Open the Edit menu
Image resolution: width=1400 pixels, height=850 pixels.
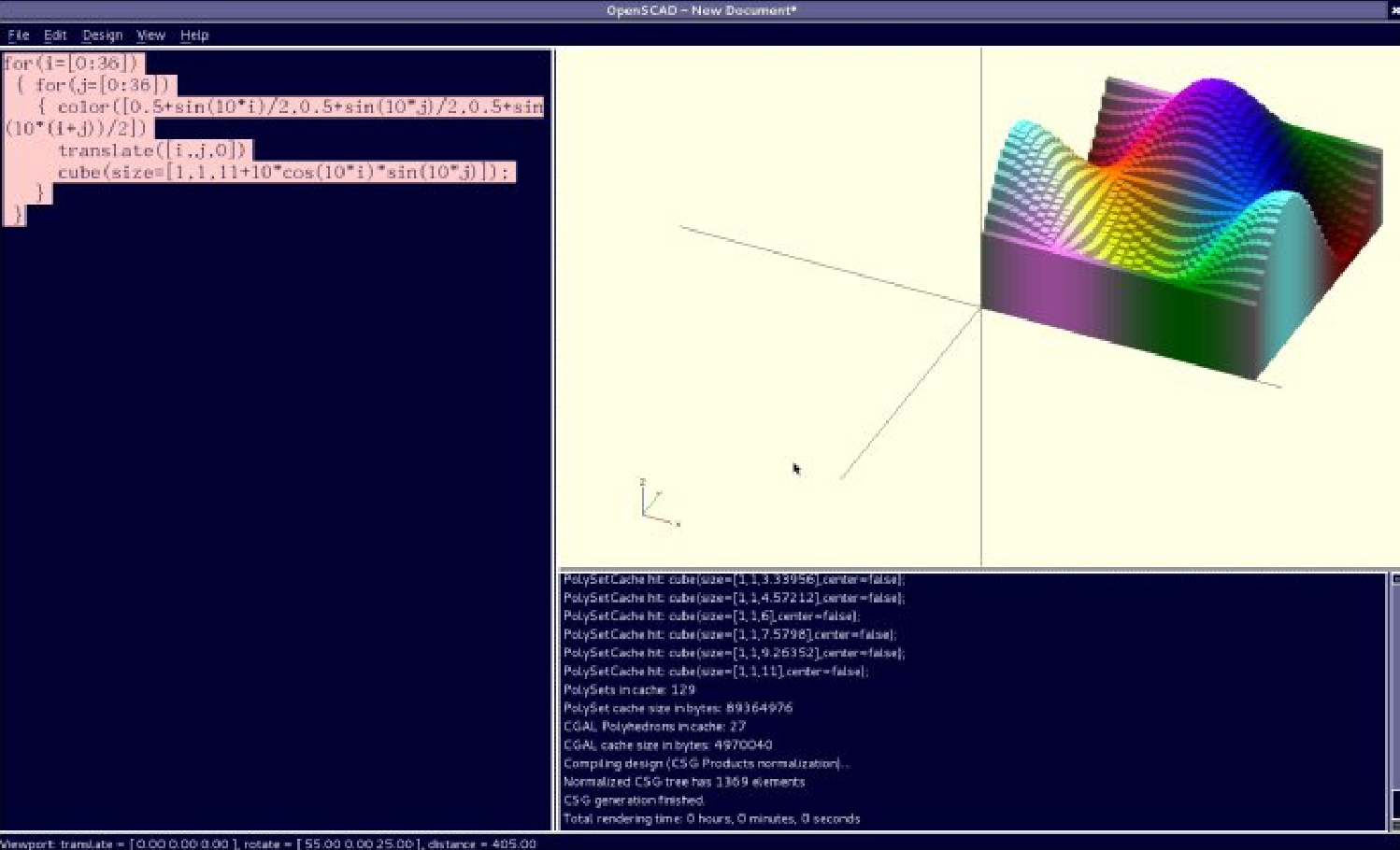point(55,35)
